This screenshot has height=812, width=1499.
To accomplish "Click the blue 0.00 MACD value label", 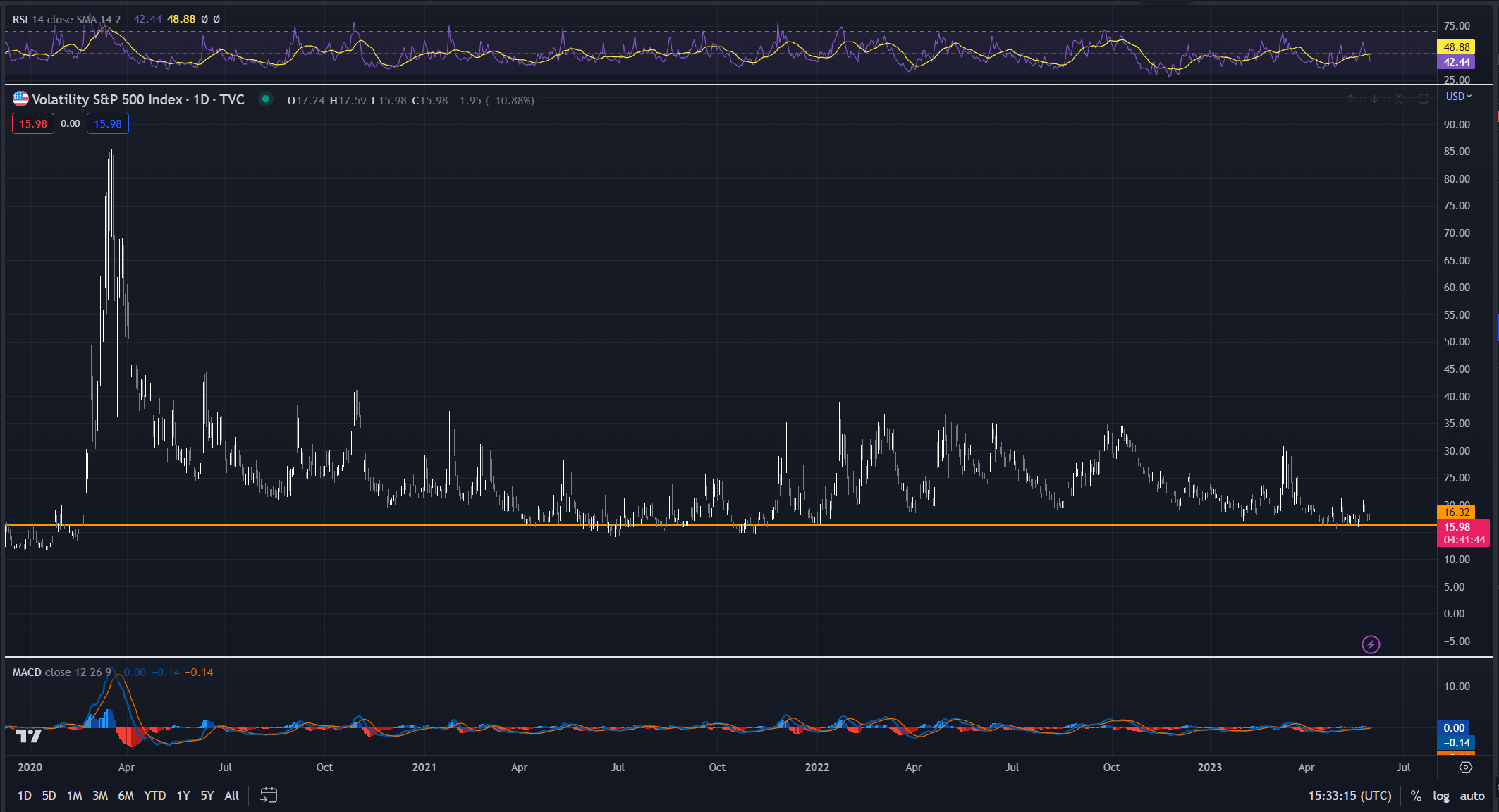I will click(x=1455, y=727).
